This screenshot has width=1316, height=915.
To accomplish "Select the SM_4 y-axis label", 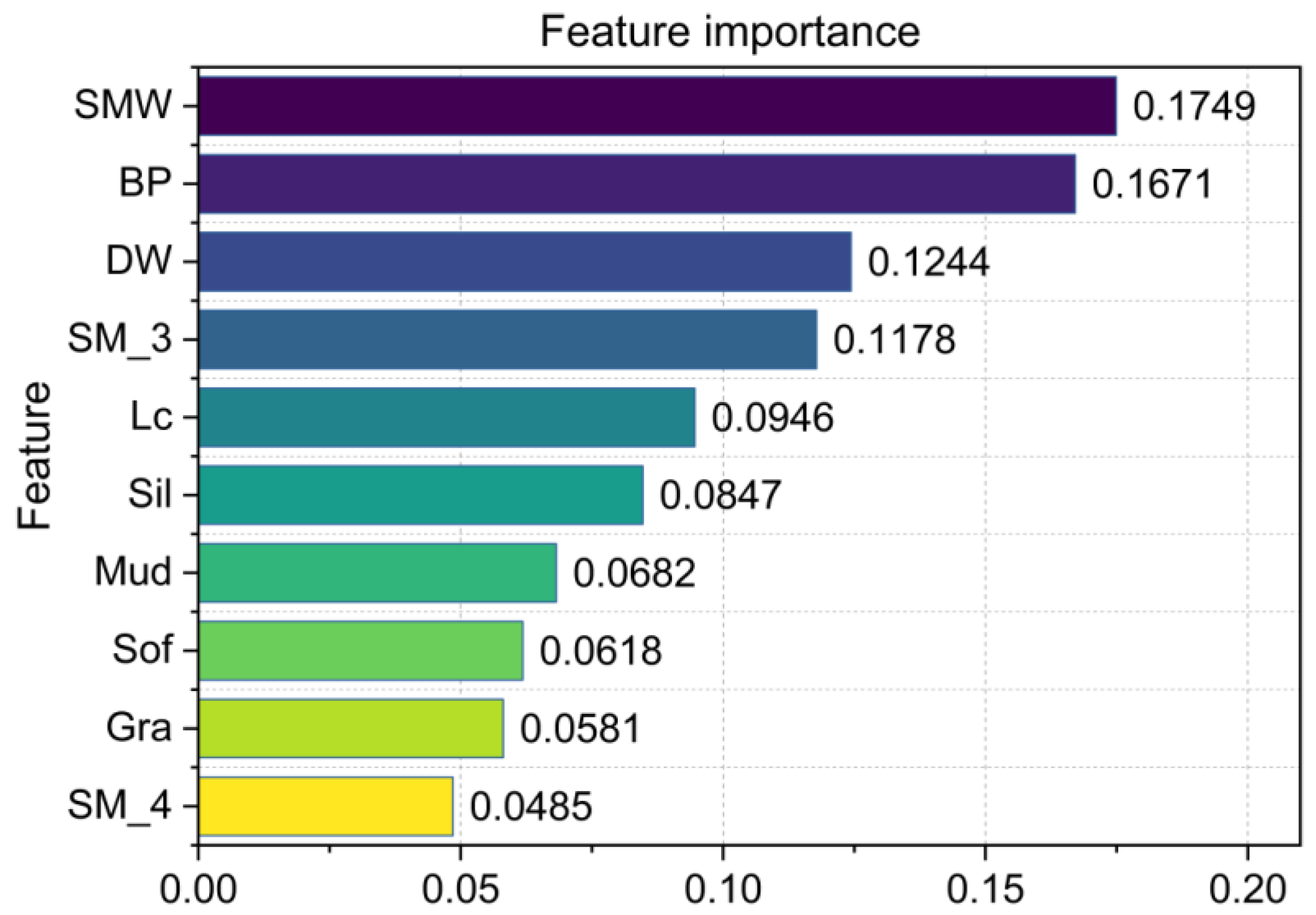I will 119,806.
